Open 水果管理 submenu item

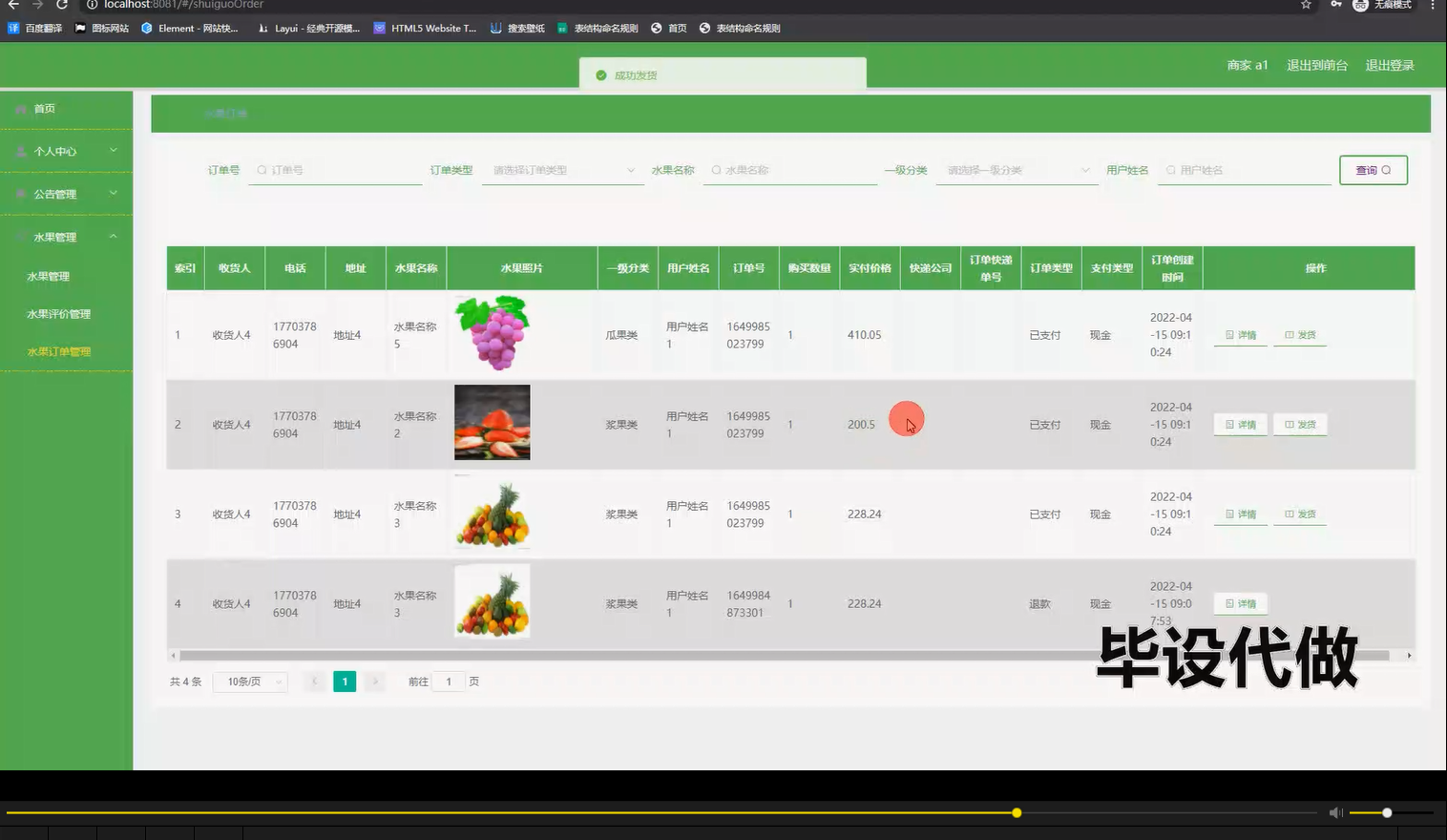pos(48,276)
